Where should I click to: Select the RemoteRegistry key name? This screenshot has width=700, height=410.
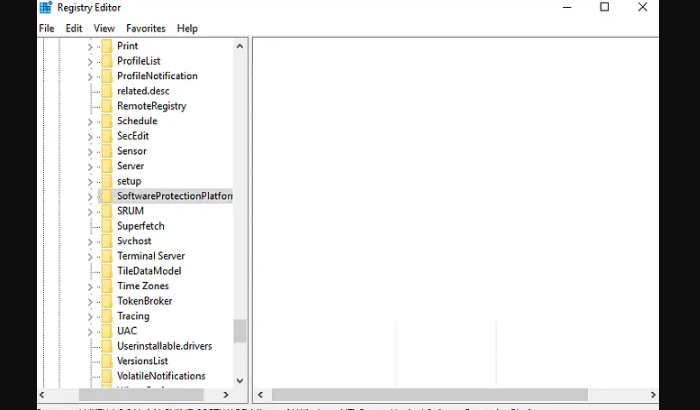152,106
